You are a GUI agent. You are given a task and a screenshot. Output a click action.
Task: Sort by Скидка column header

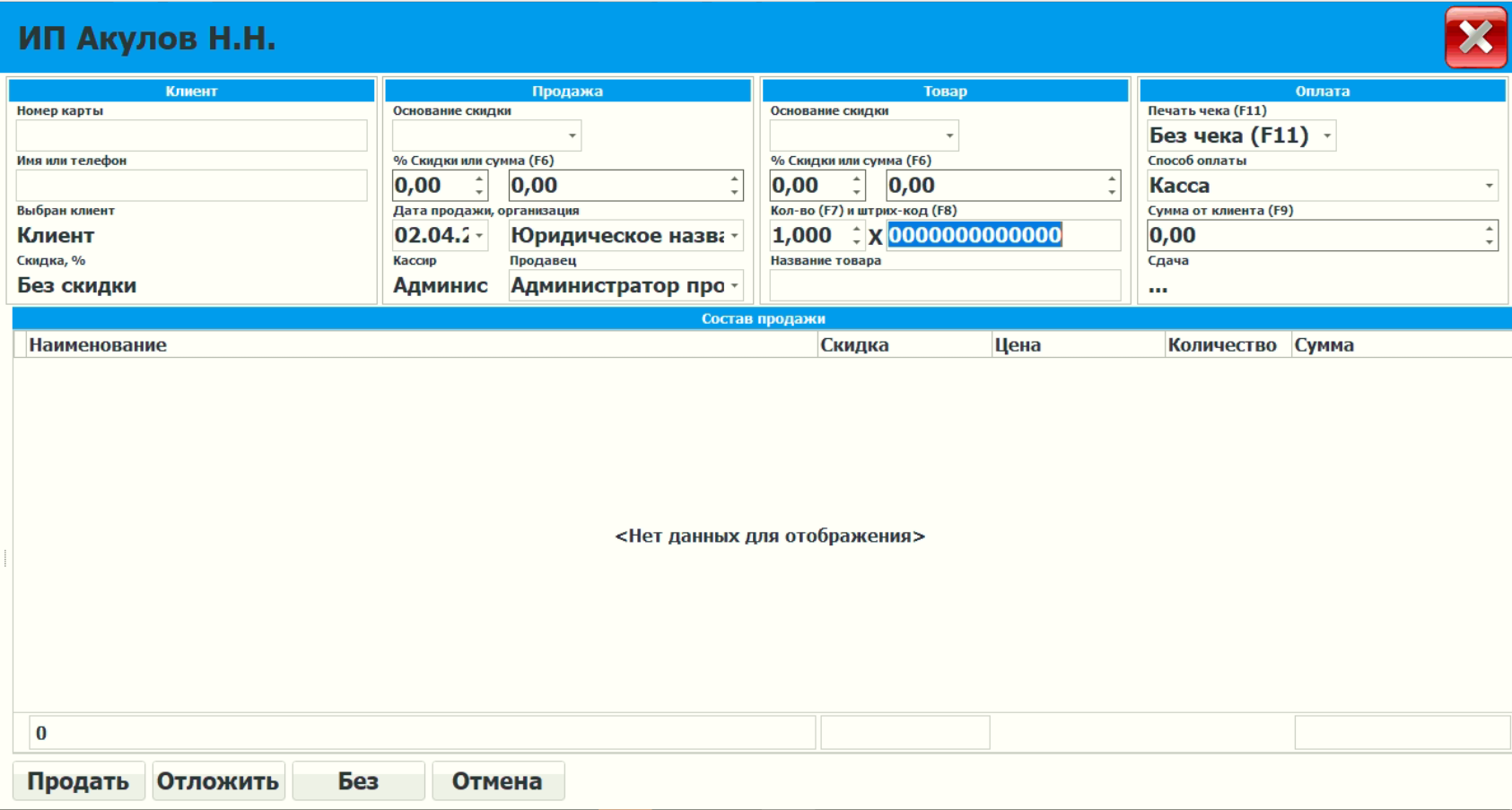click(x=905, y=344)
